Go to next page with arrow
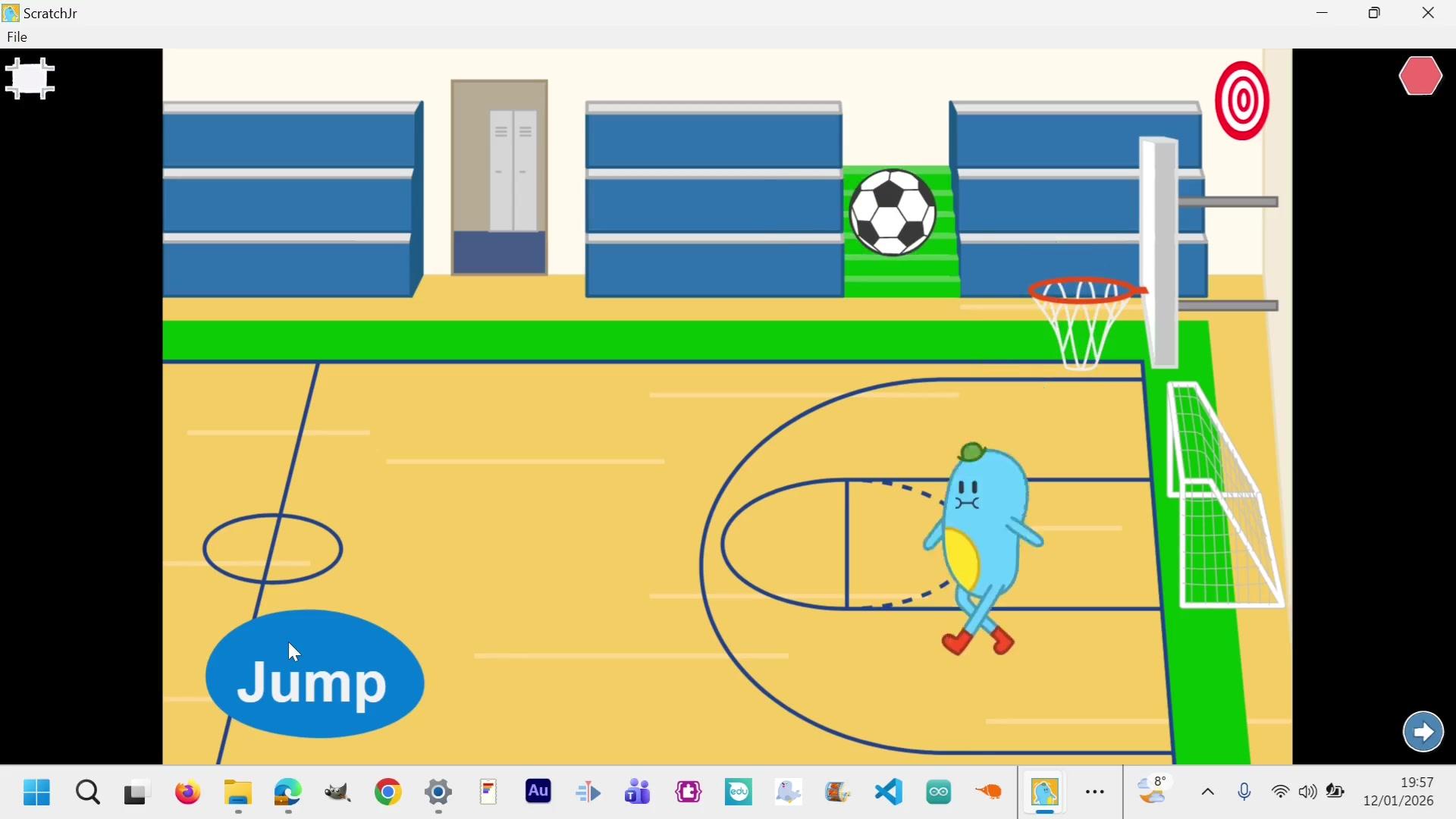 [x=1423, y=732]
